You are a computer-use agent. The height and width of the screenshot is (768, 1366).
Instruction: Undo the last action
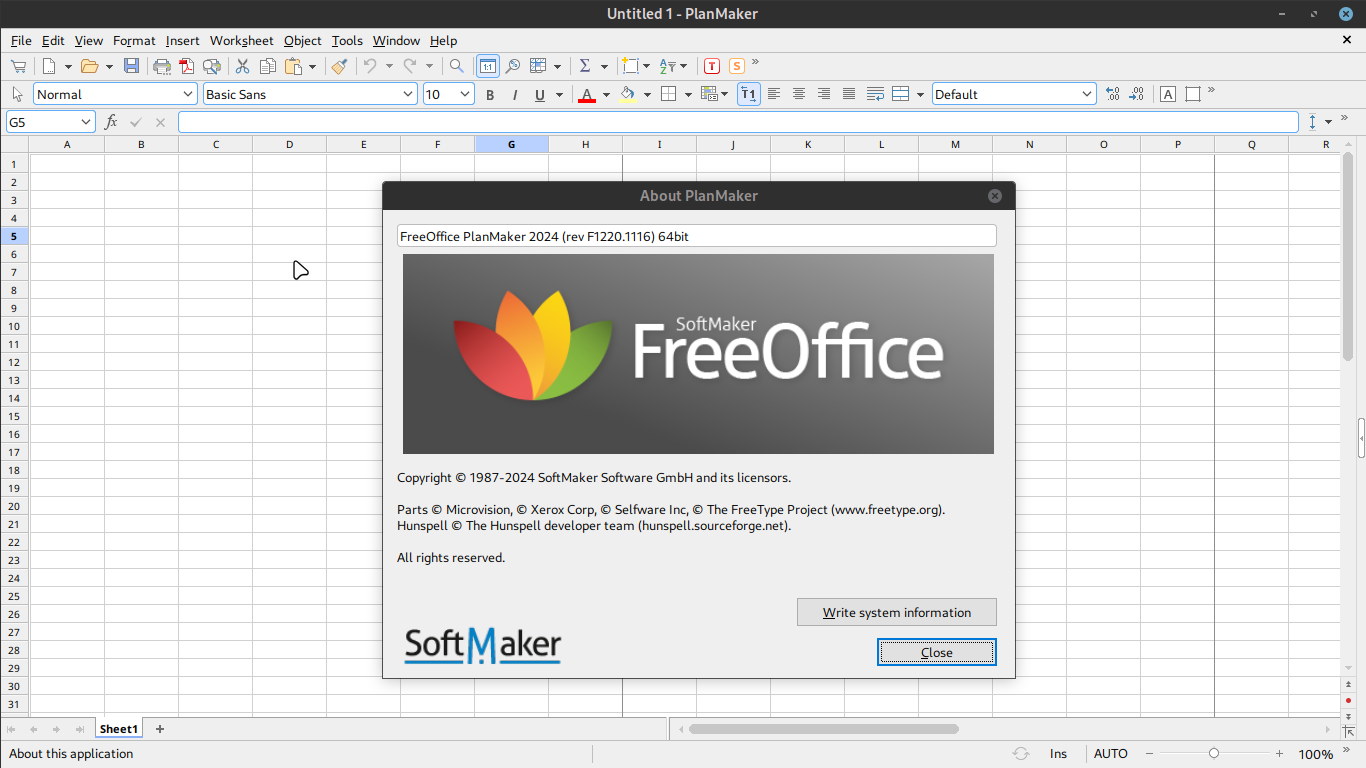point(370,66)
